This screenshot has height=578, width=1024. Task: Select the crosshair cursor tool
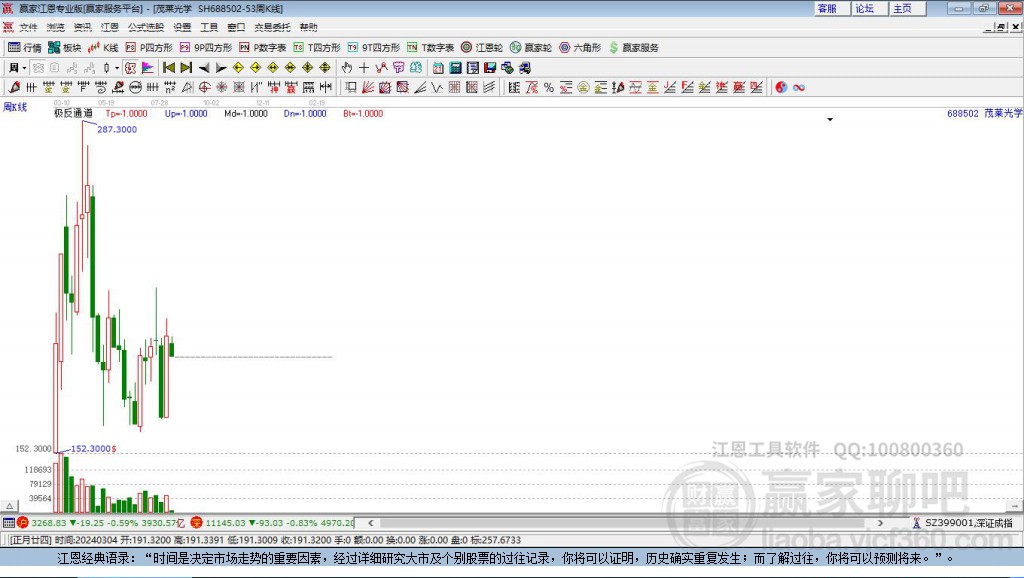pos(364,68)
